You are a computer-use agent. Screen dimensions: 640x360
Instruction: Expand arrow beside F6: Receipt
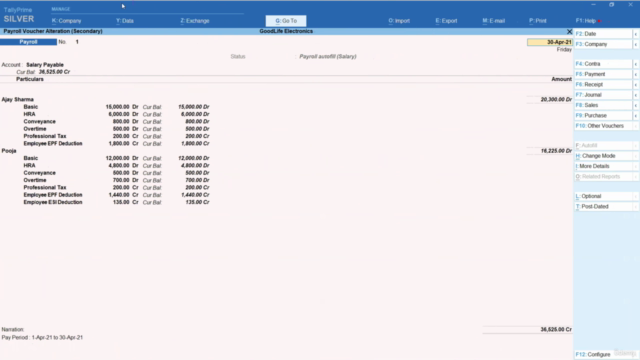(x=636, y=84)
